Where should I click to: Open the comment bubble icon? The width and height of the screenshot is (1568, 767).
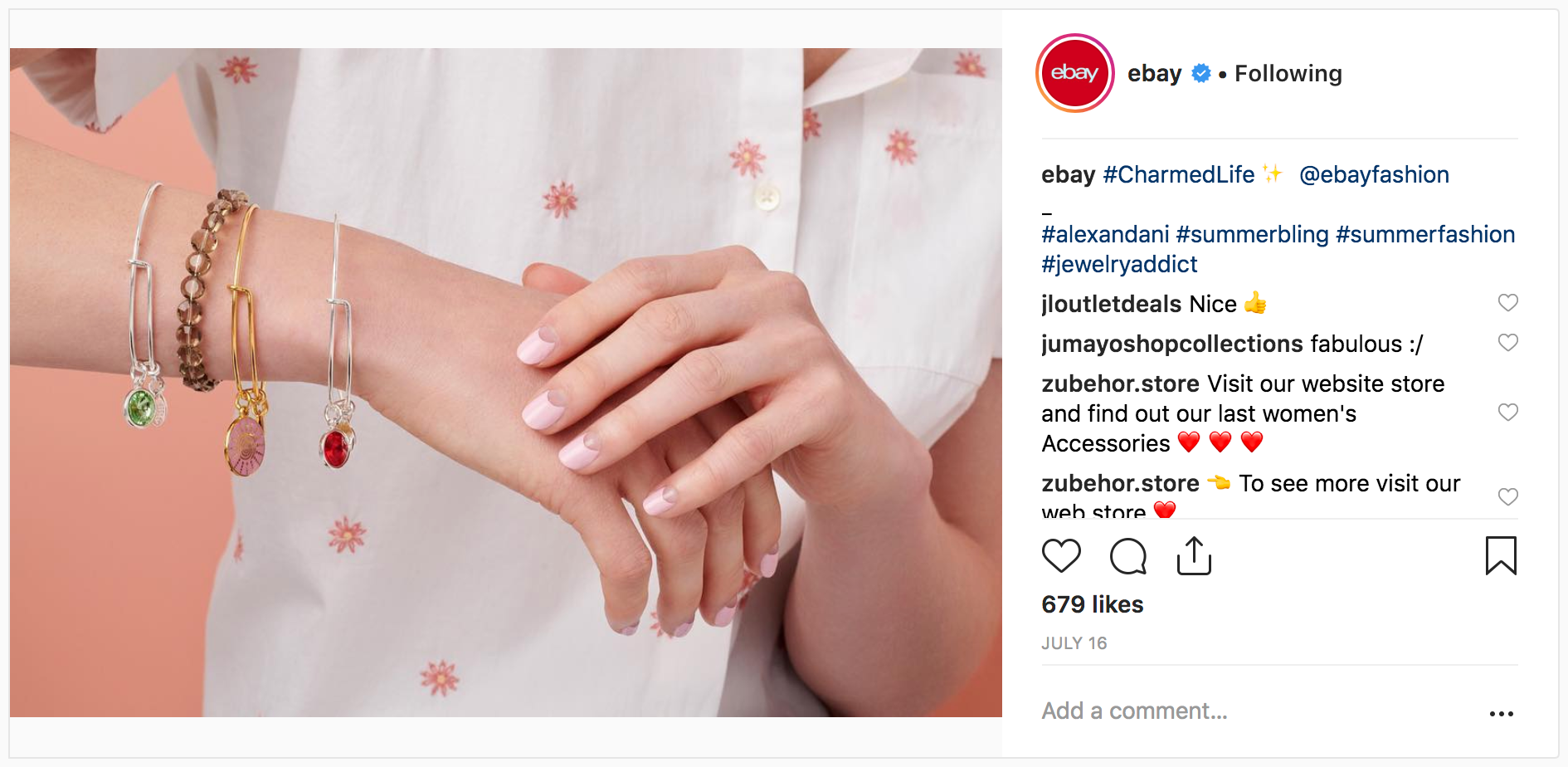click(x=1128, y=556)
